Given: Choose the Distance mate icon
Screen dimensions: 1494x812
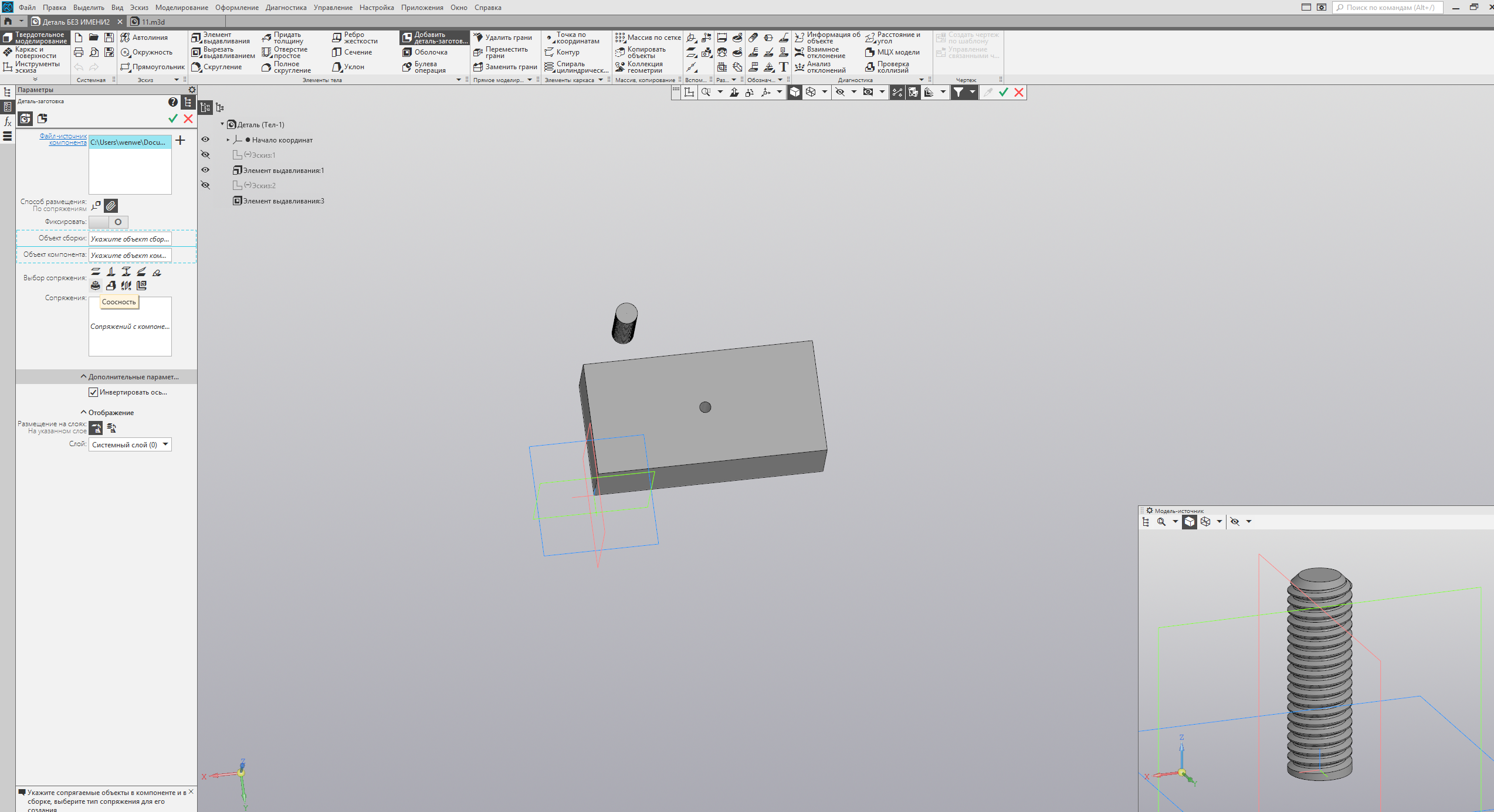Looking at the screenshot, I should pos(126,271).
